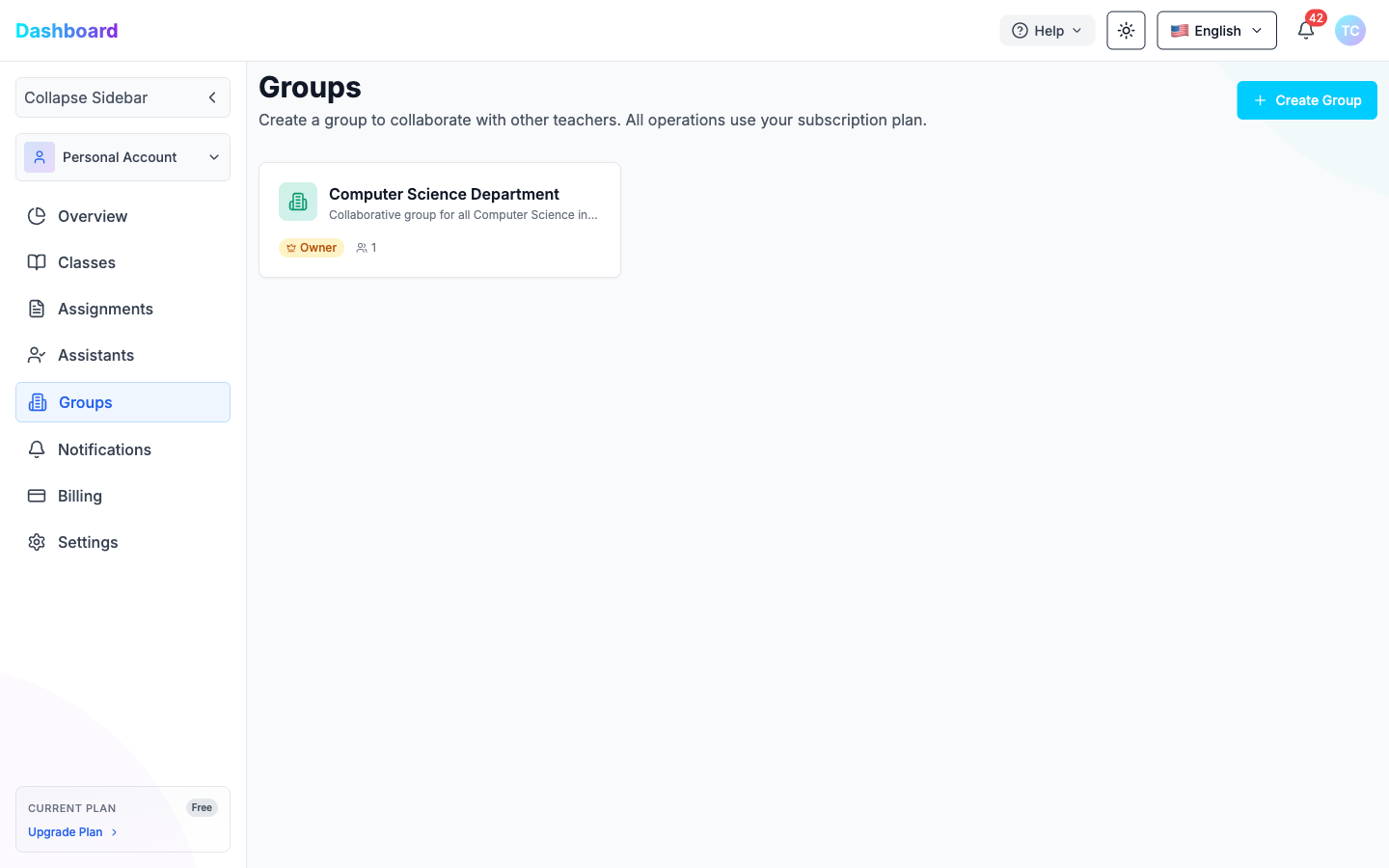Open the TC profile avatar
This screenshot has height=868, width=1389.
tap(1349, 30)
